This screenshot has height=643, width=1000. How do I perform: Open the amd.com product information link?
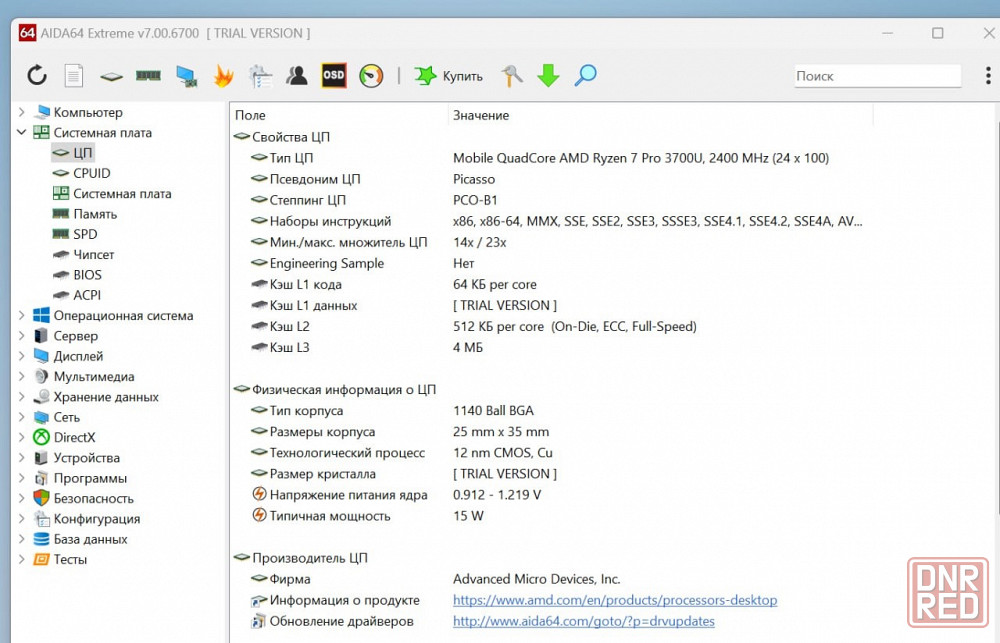[614, 600]
